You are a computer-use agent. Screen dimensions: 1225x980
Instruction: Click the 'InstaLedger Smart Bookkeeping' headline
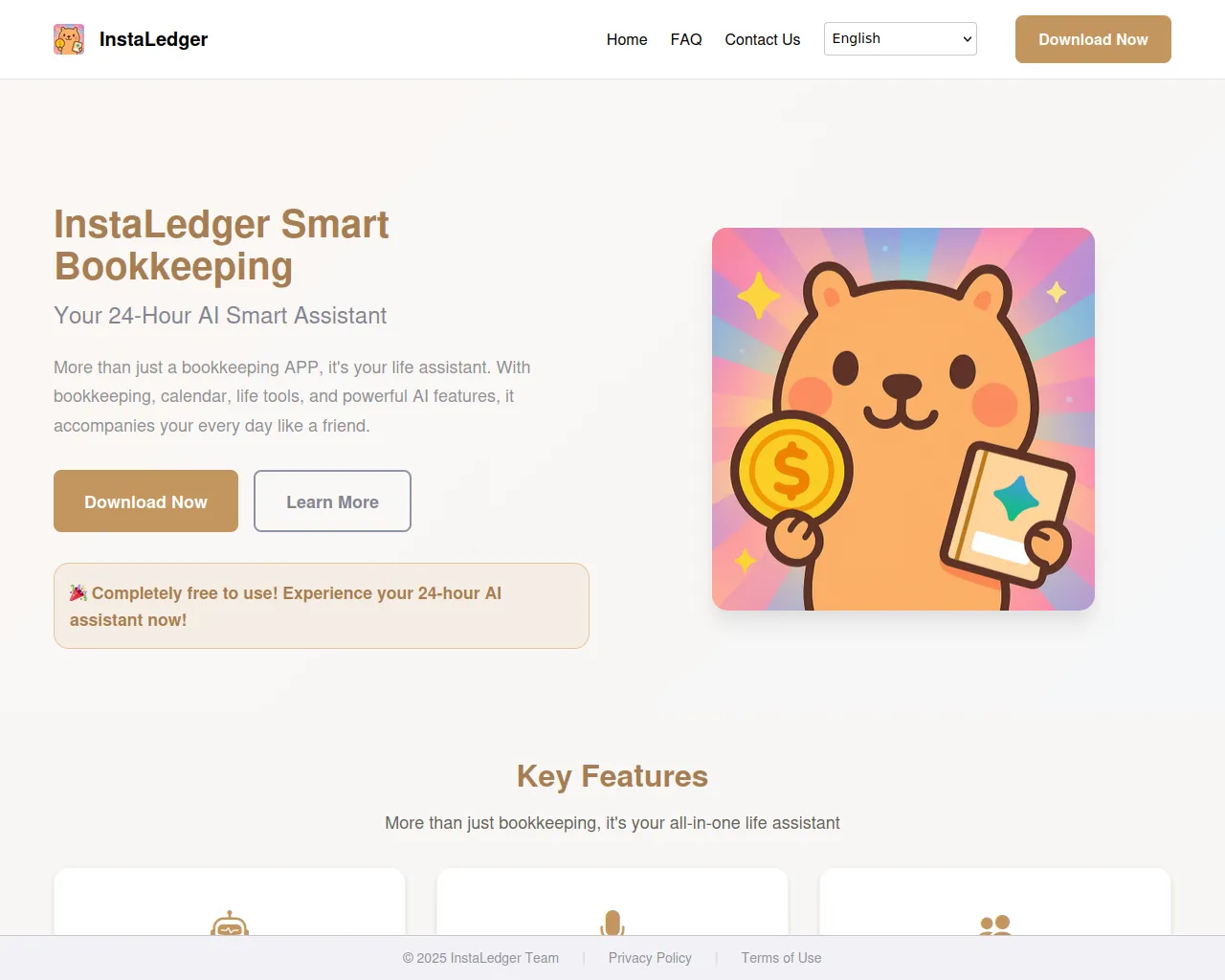point(221,245)
